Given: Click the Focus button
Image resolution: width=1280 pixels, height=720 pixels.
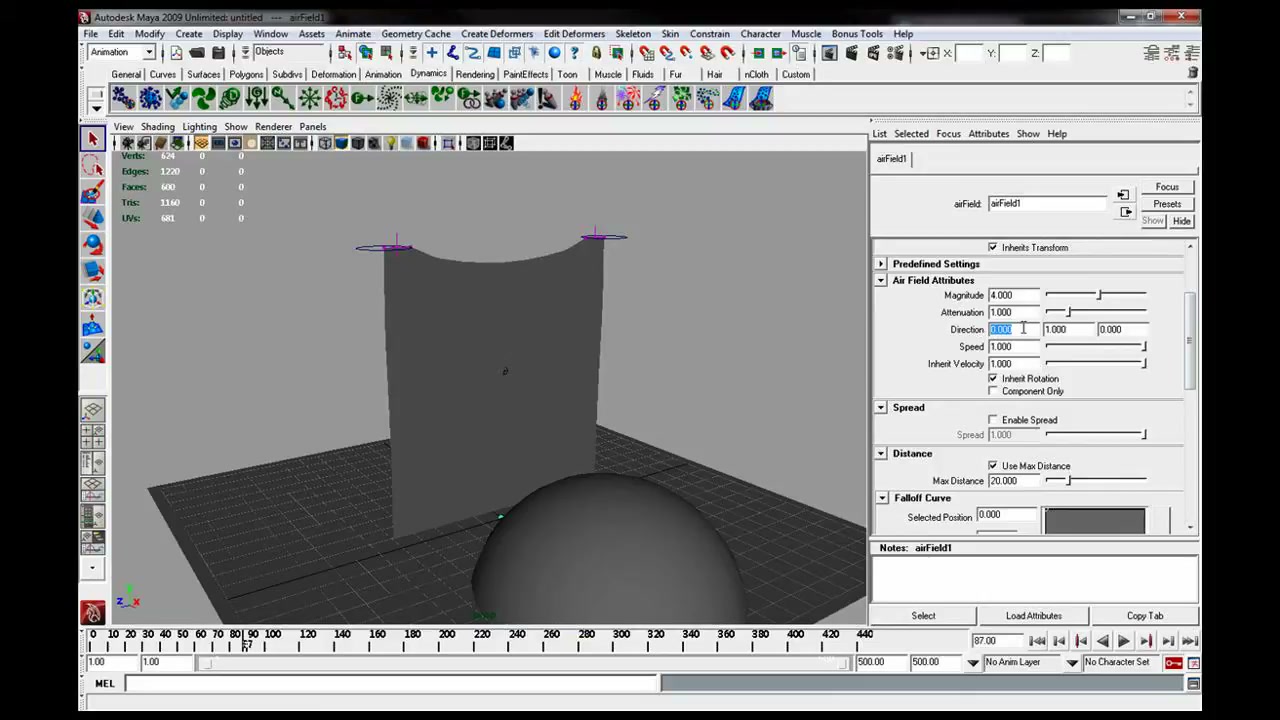Looking at the screenshot, I should pos(1167,187).
